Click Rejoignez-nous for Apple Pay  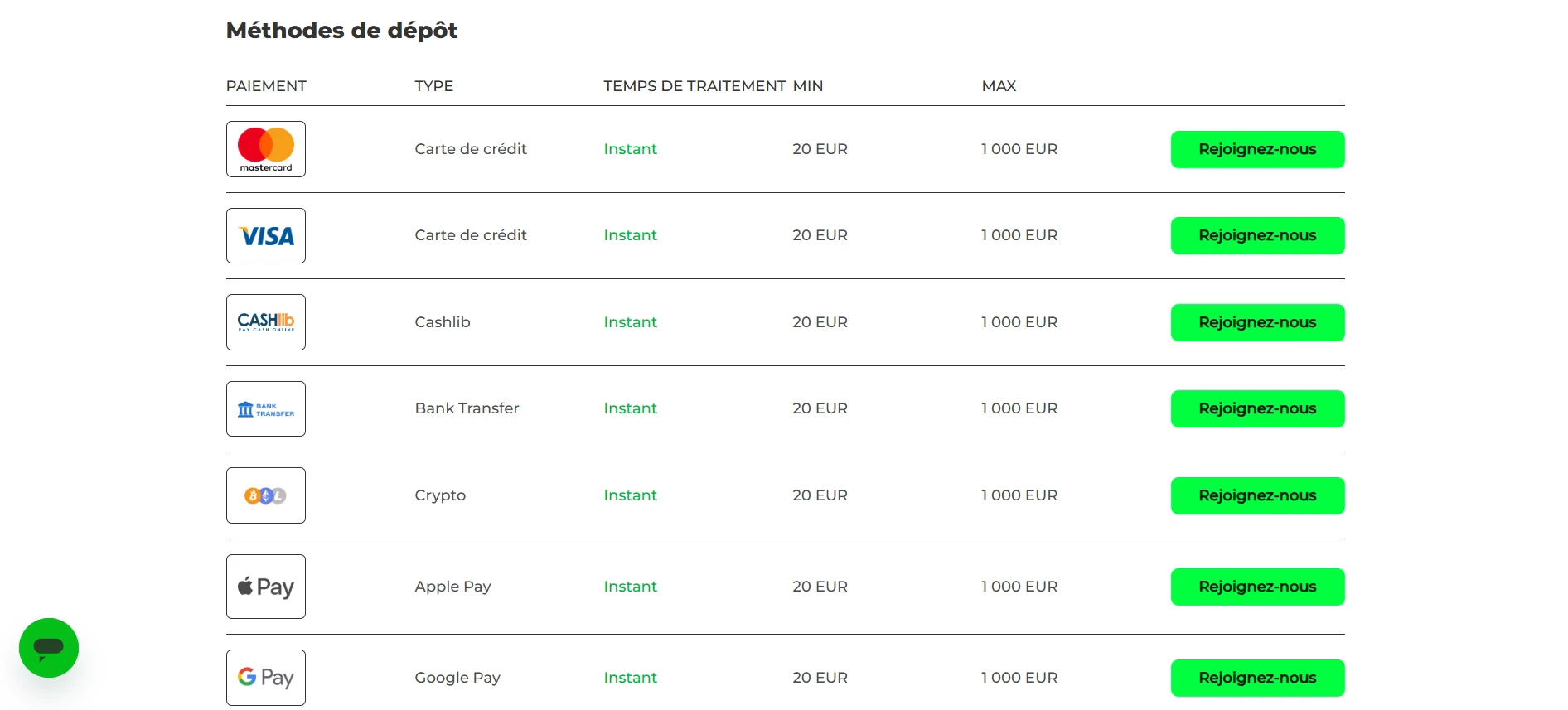pos(1257,587)
